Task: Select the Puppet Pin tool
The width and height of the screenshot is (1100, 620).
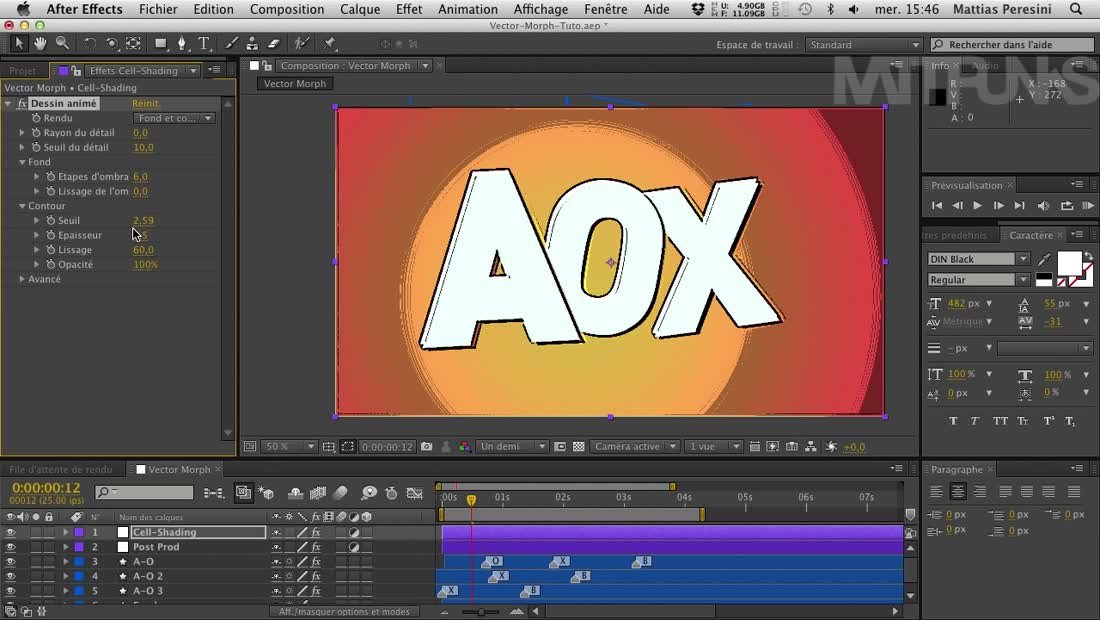Action: 330,44
